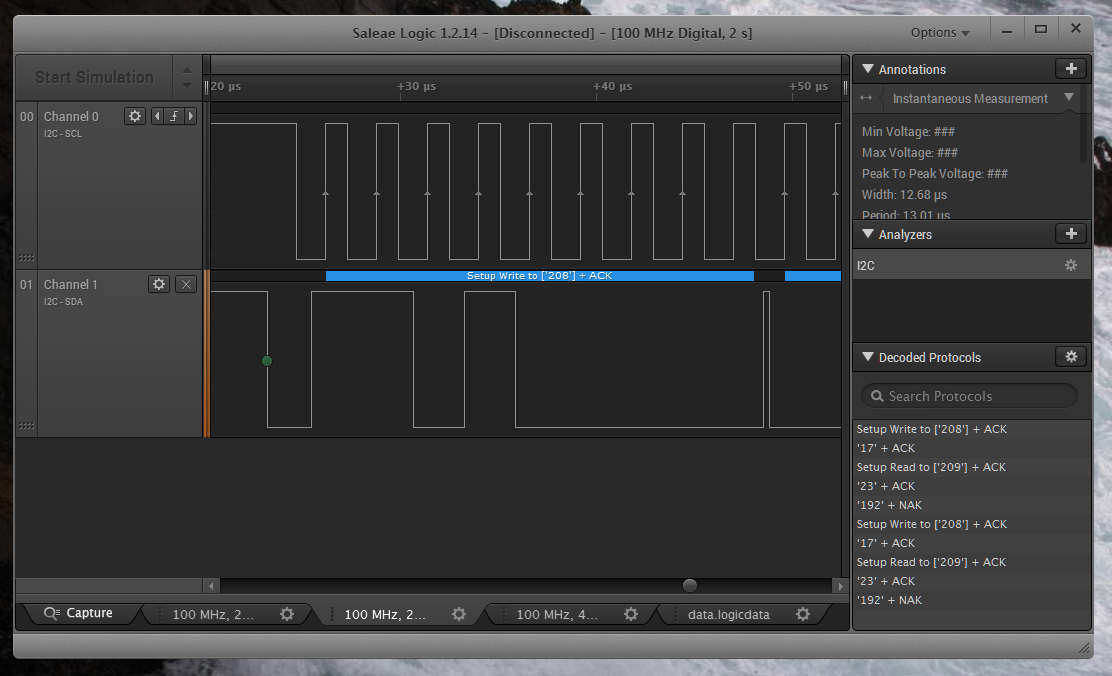1112x676 pixels.
Task: Select second ''23' + ACK' decoded row
Action: [x=971, y=581]
